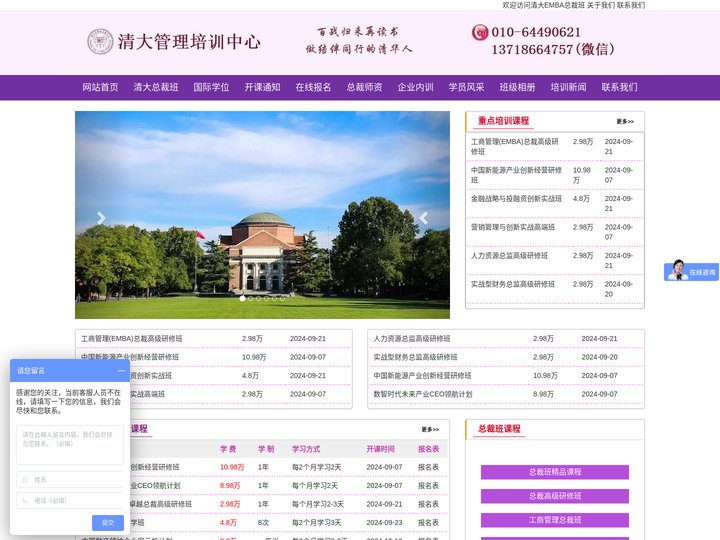
Task: Click 更多>> in 重点培训课程 panel
Action: click(625, 122)
